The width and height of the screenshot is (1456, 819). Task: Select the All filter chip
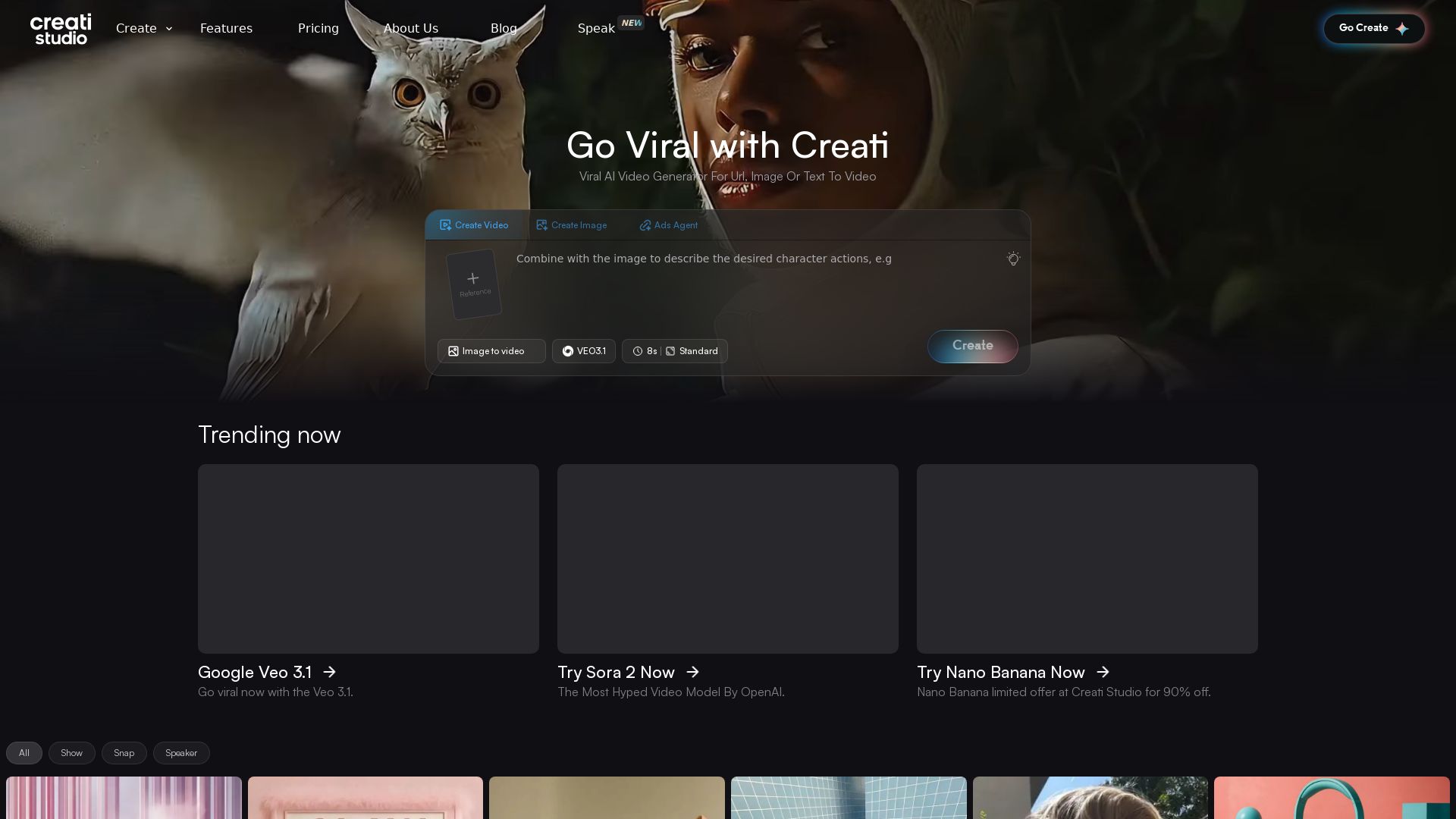(x=24, y=753)
